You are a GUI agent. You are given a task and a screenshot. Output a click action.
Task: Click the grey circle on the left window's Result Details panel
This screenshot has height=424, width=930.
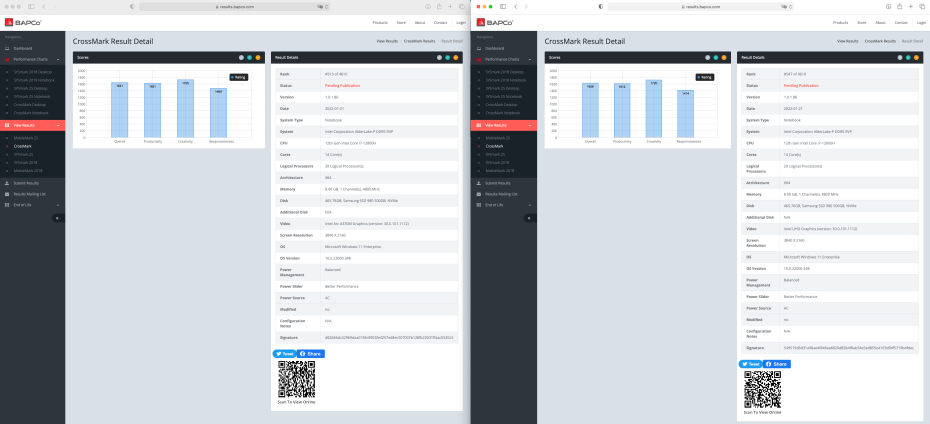tap(439, 58)
